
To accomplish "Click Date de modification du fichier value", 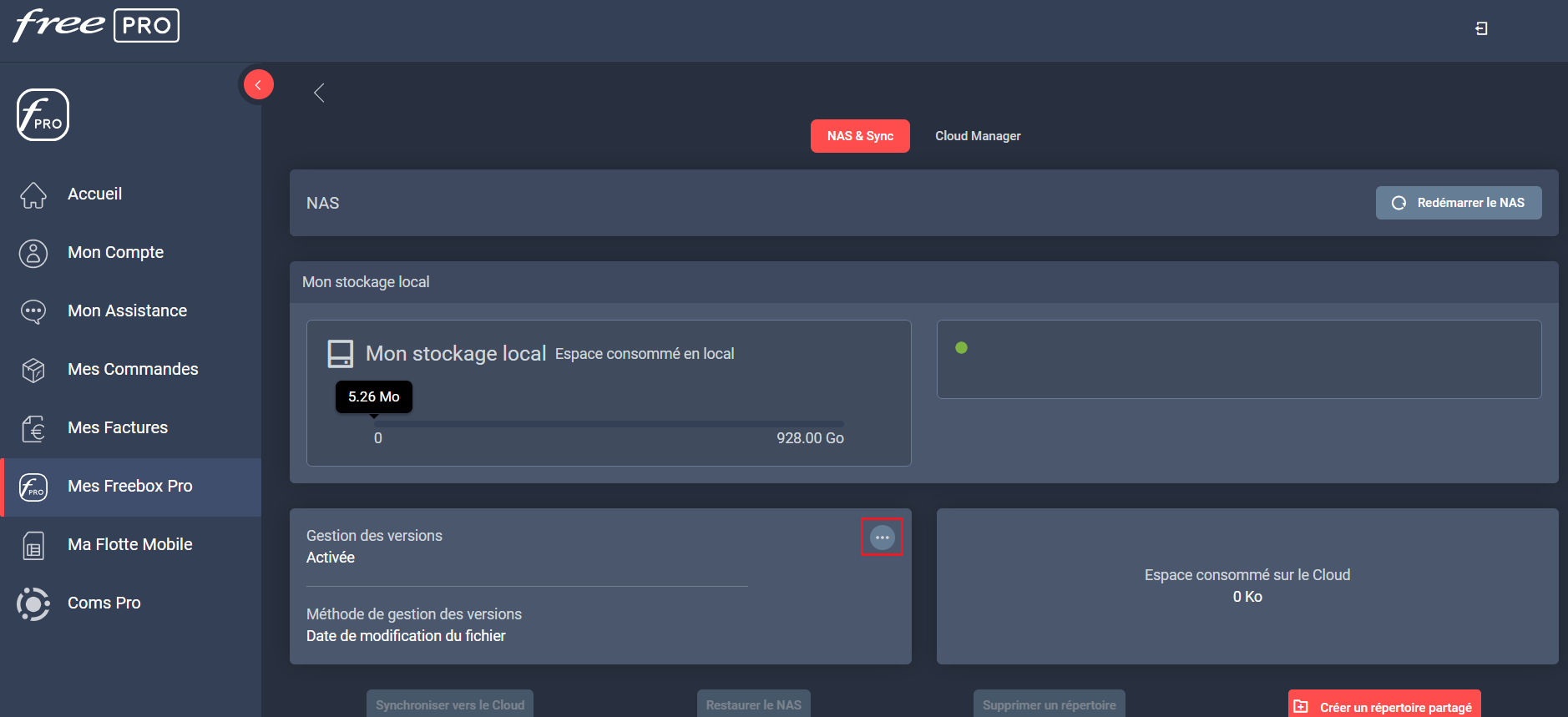I will (x=406, y=636).
